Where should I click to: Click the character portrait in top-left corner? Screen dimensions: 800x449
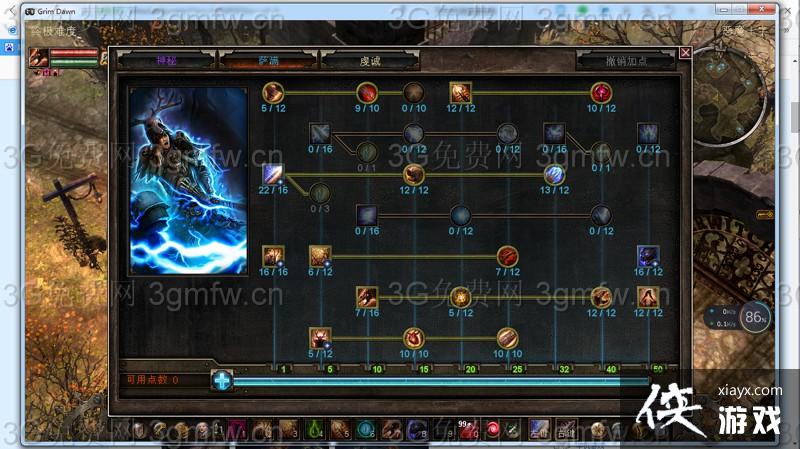point(39,58)
